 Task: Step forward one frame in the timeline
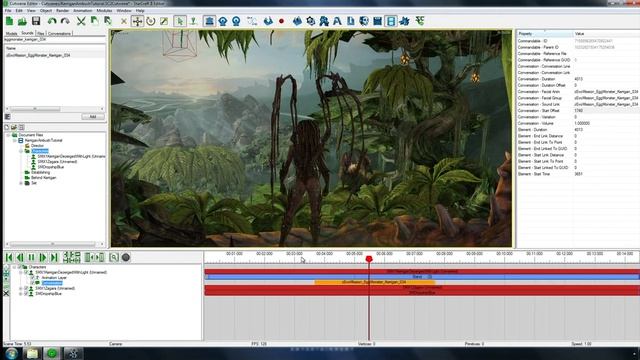pos(42,257)
